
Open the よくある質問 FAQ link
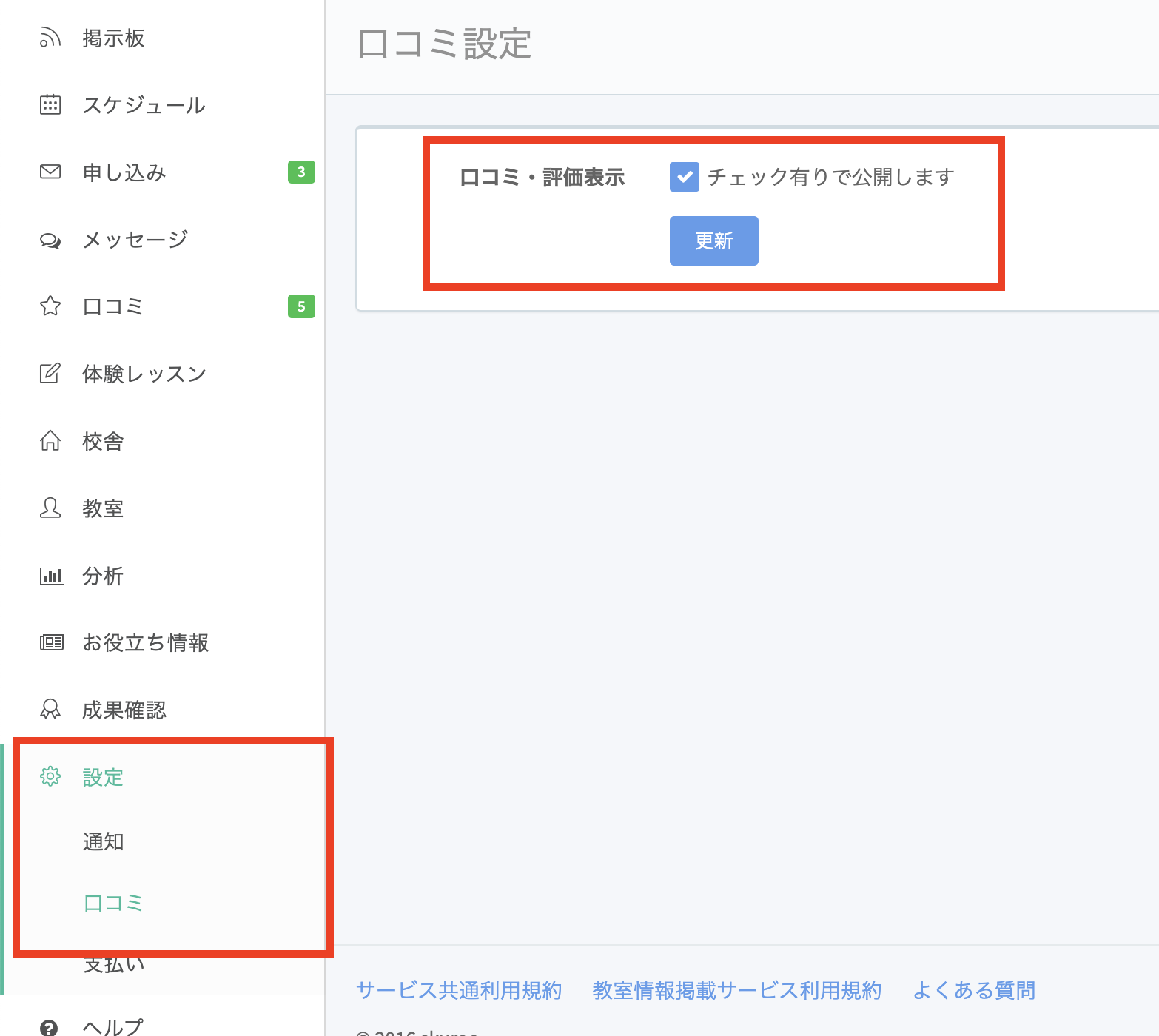974,990
